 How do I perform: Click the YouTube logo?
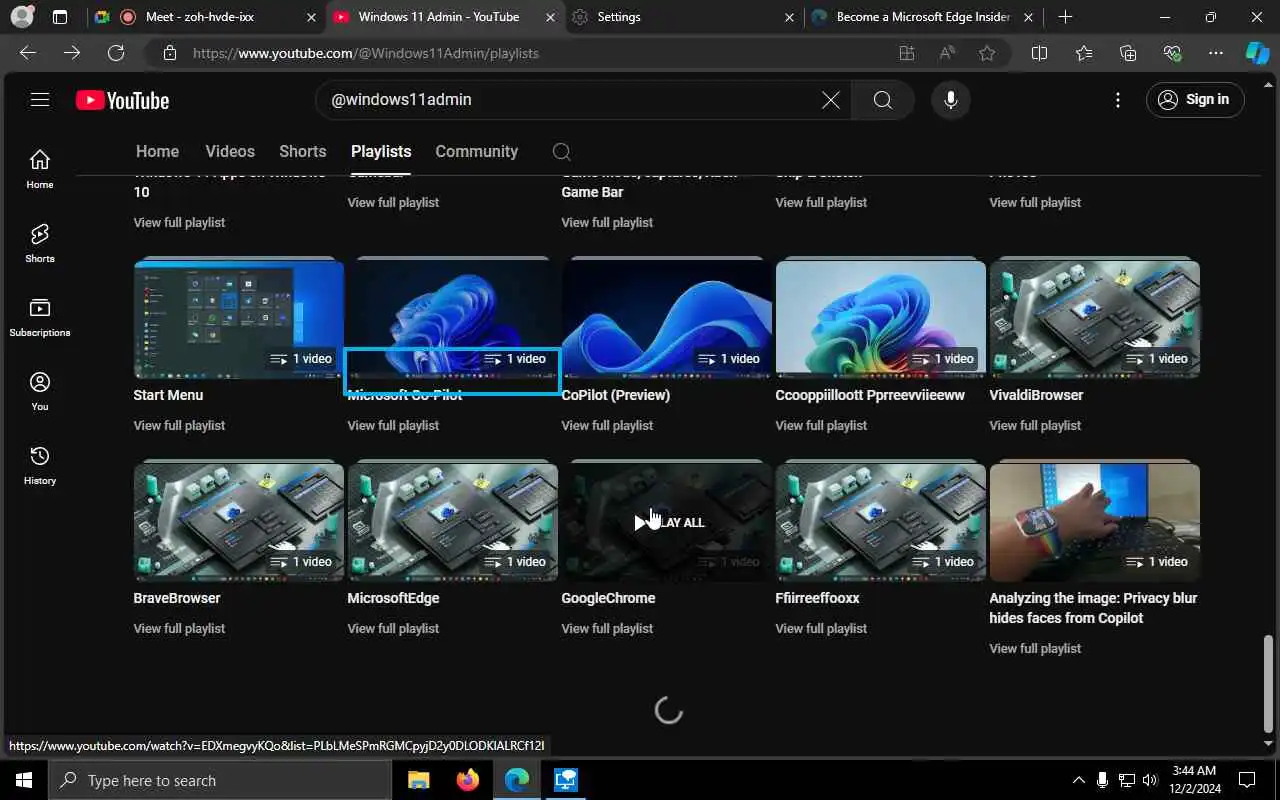(122, 100)
